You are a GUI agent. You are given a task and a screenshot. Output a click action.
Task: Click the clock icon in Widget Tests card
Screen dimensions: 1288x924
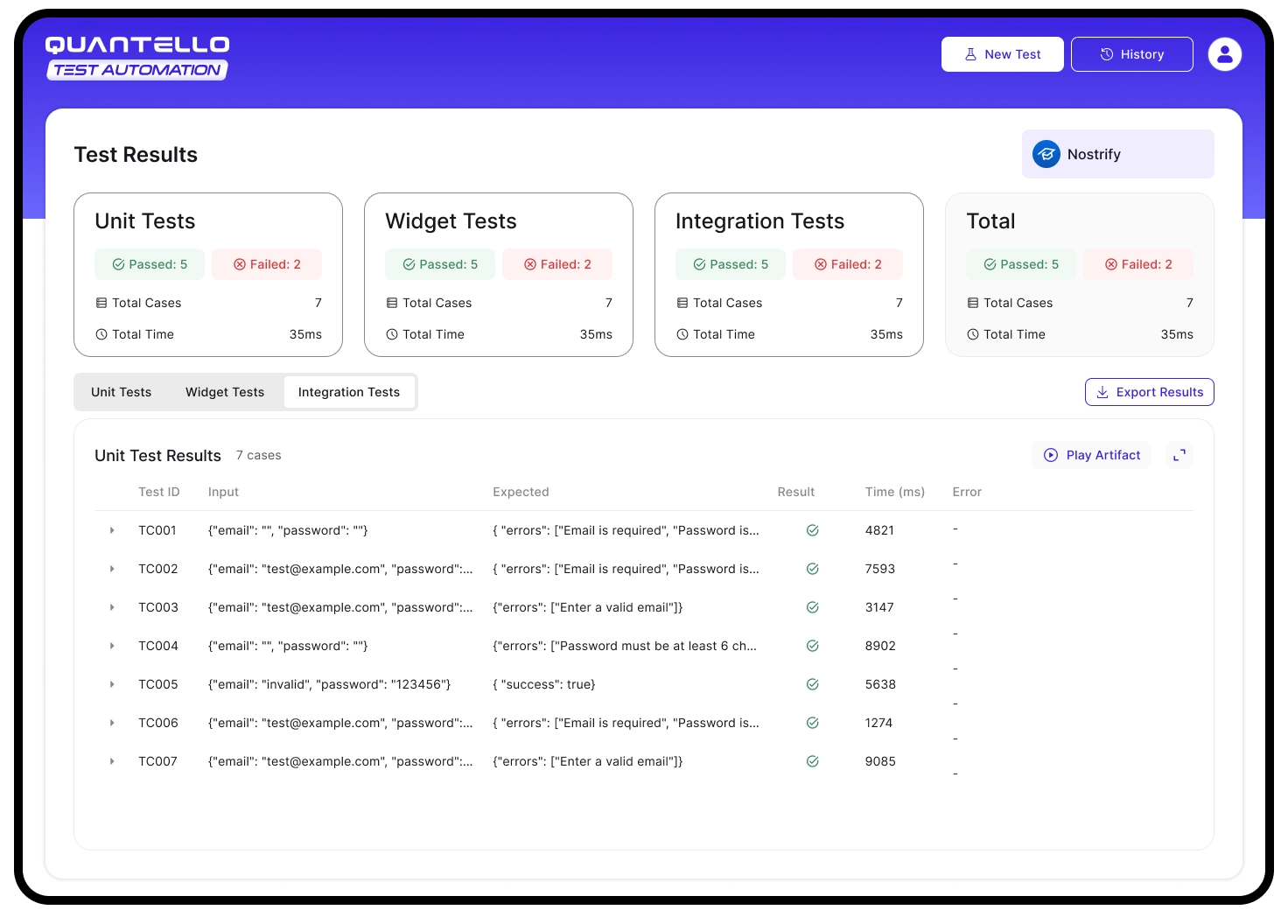point(392,334)
